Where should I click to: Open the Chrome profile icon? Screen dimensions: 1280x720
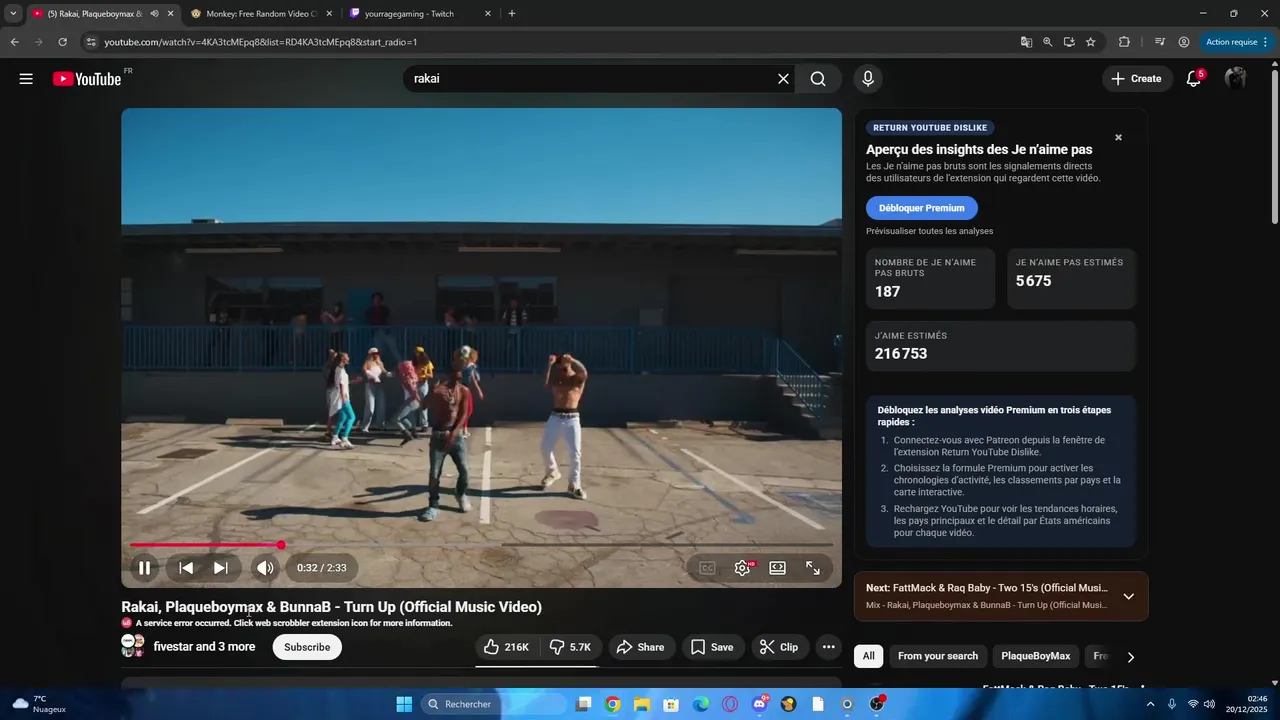point(1184,42)
